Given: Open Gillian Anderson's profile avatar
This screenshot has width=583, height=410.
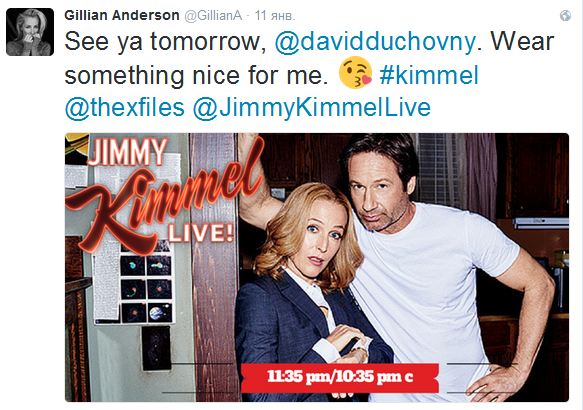Looking at the screenshot, I should 30,32.
